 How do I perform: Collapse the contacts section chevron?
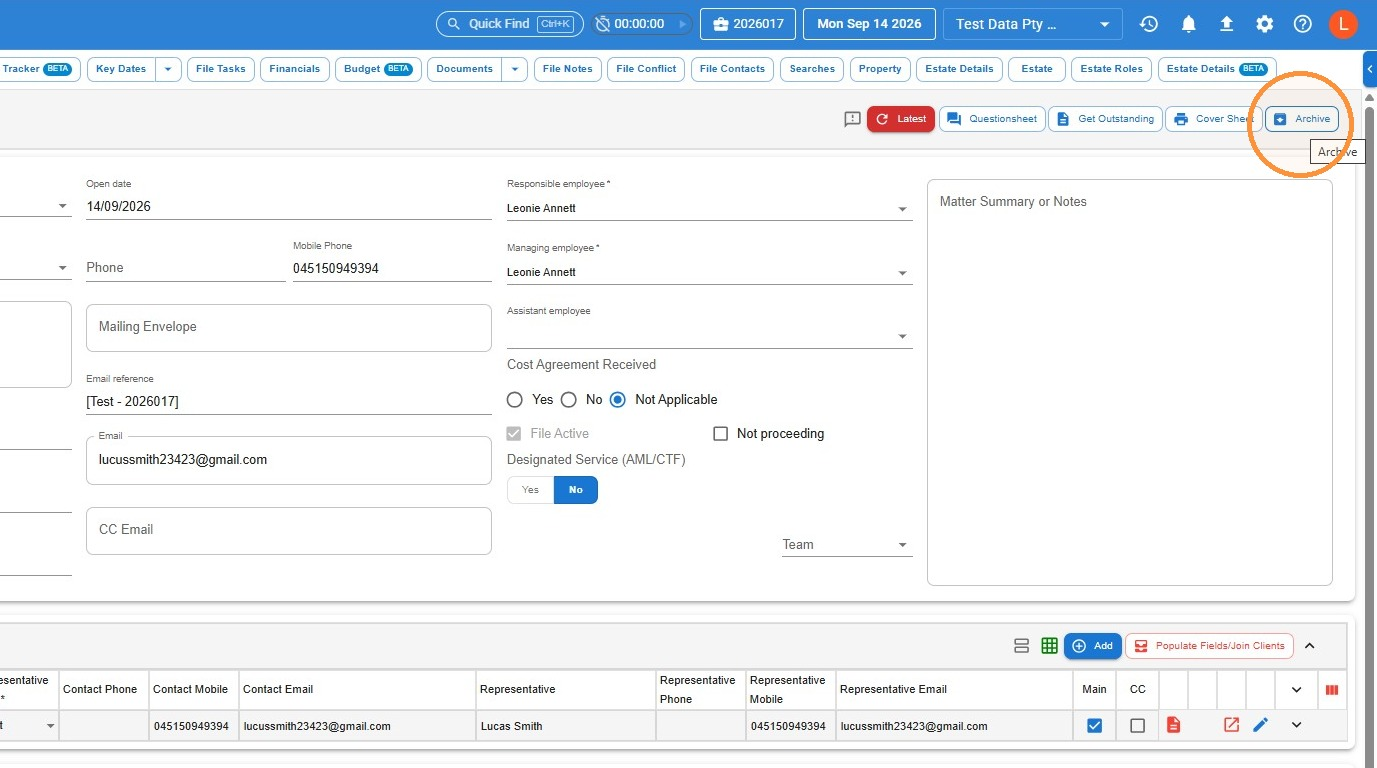coord(1310,646)
